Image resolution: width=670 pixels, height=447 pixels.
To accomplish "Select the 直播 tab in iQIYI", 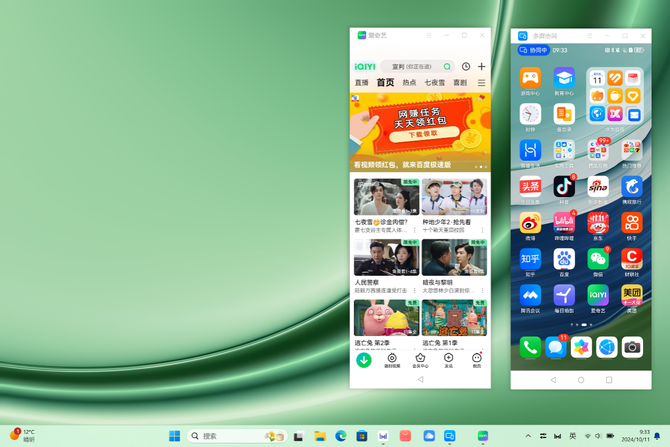I will point(362,83).
